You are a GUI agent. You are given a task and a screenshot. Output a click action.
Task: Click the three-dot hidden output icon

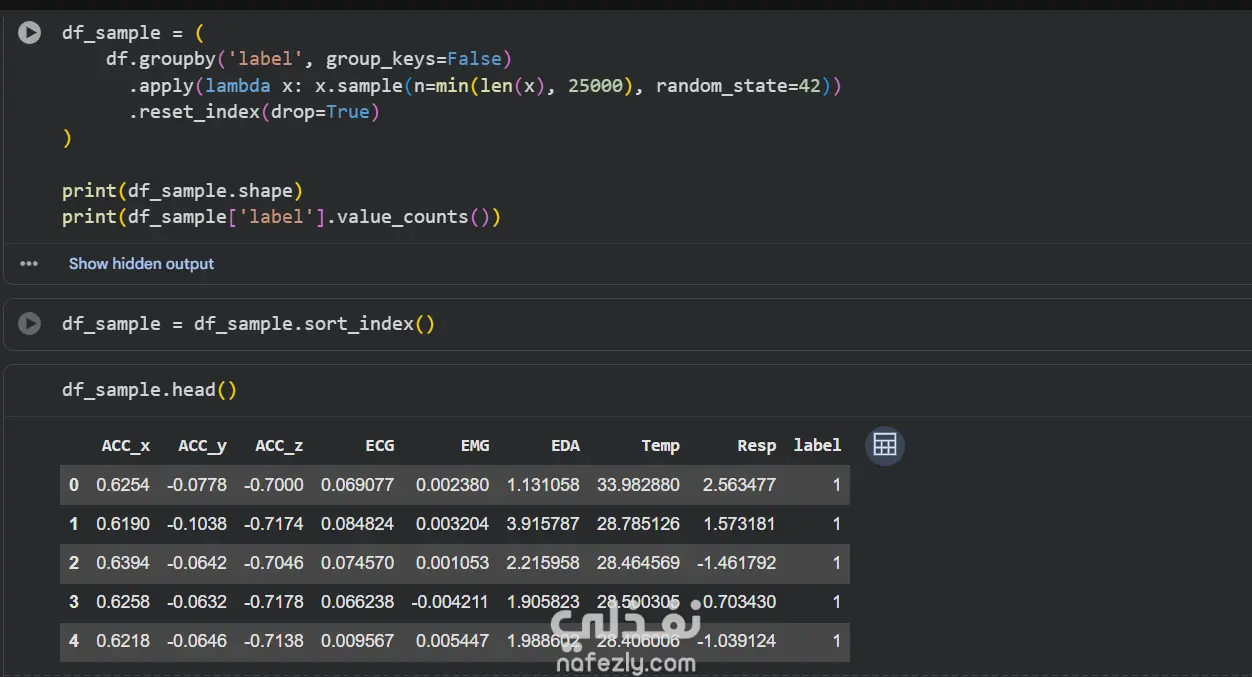point(29,264)
